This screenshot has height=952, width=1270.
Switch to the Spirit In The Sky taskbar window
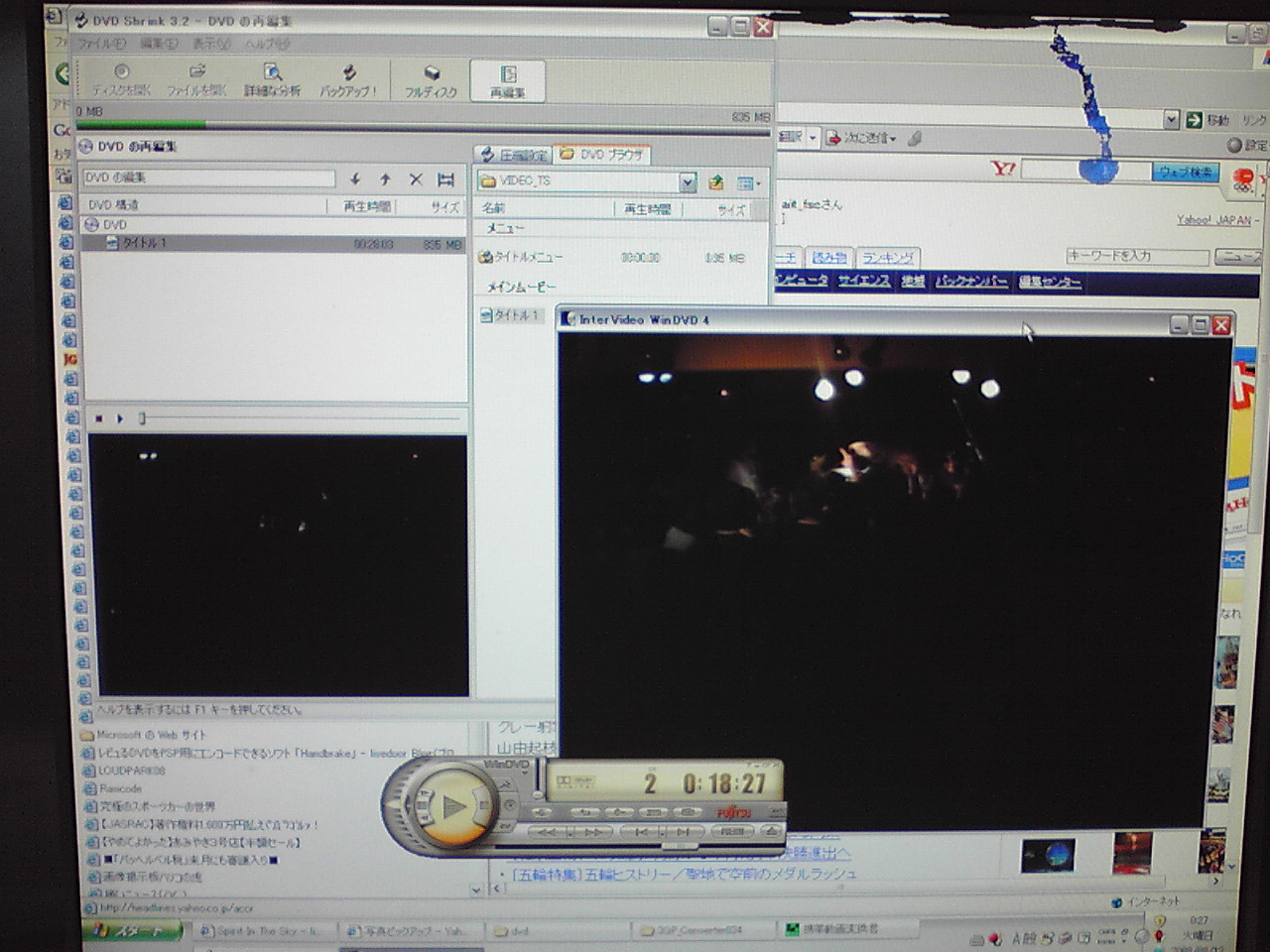pyautogui.click(x=261, y=931)
